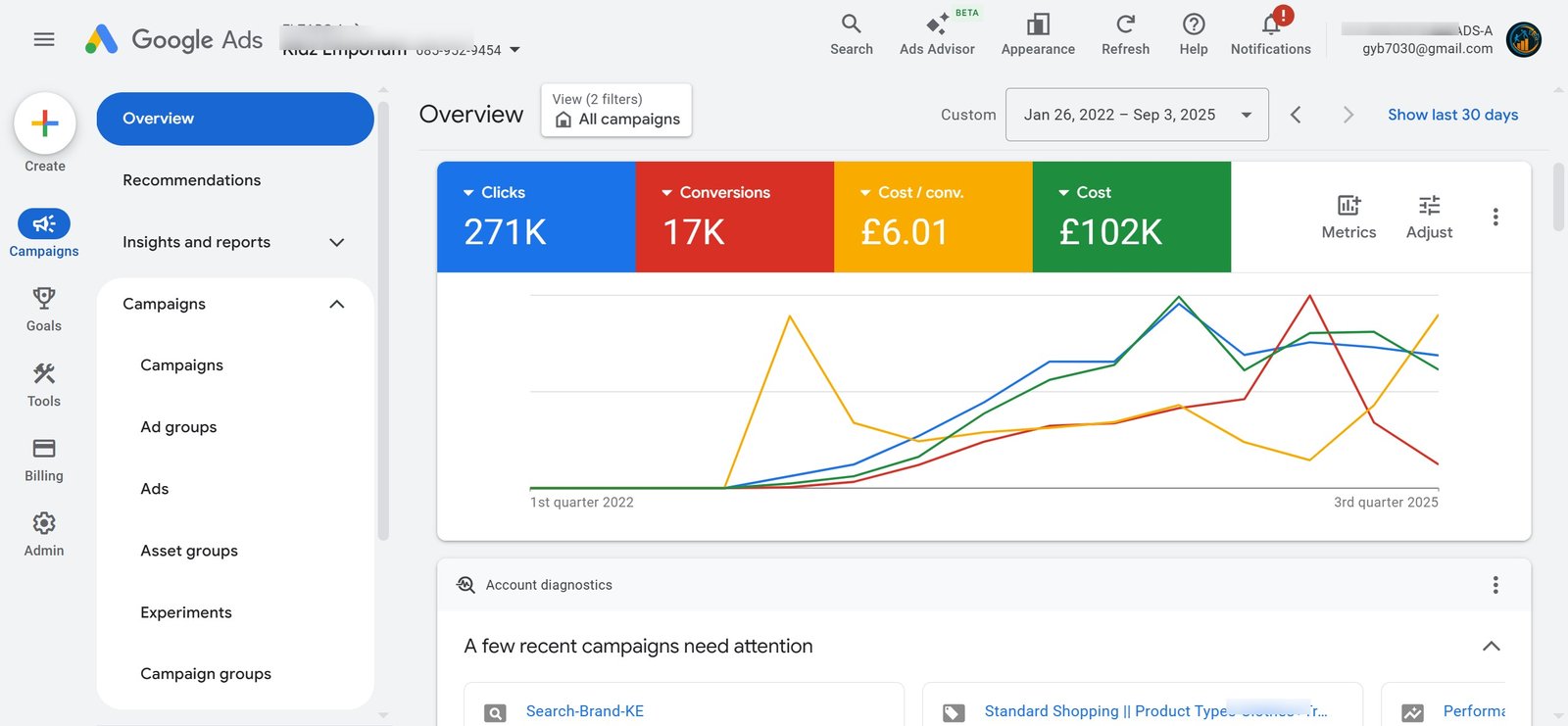Collapse the campaigns need attention section

pos(1491,646)
